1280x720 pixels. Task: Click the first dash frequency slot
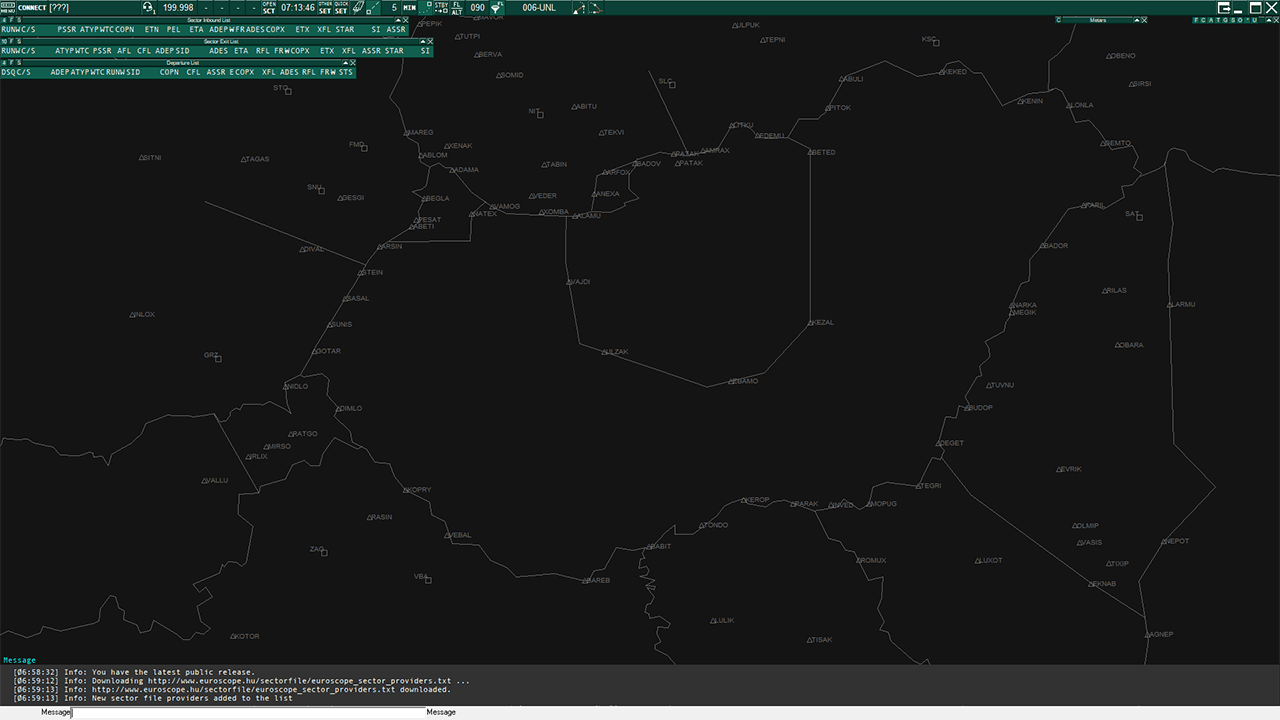[x=207, y=8]
